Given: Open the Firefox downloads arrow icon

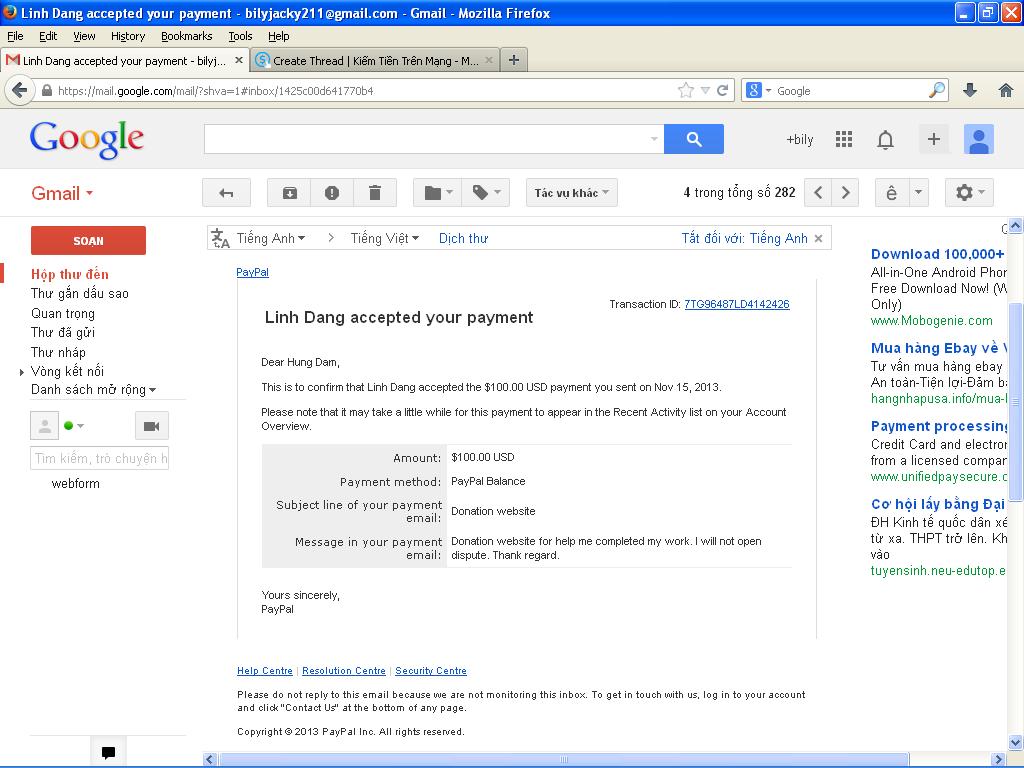Looking at the screenshot, I should tap(970, 91).
